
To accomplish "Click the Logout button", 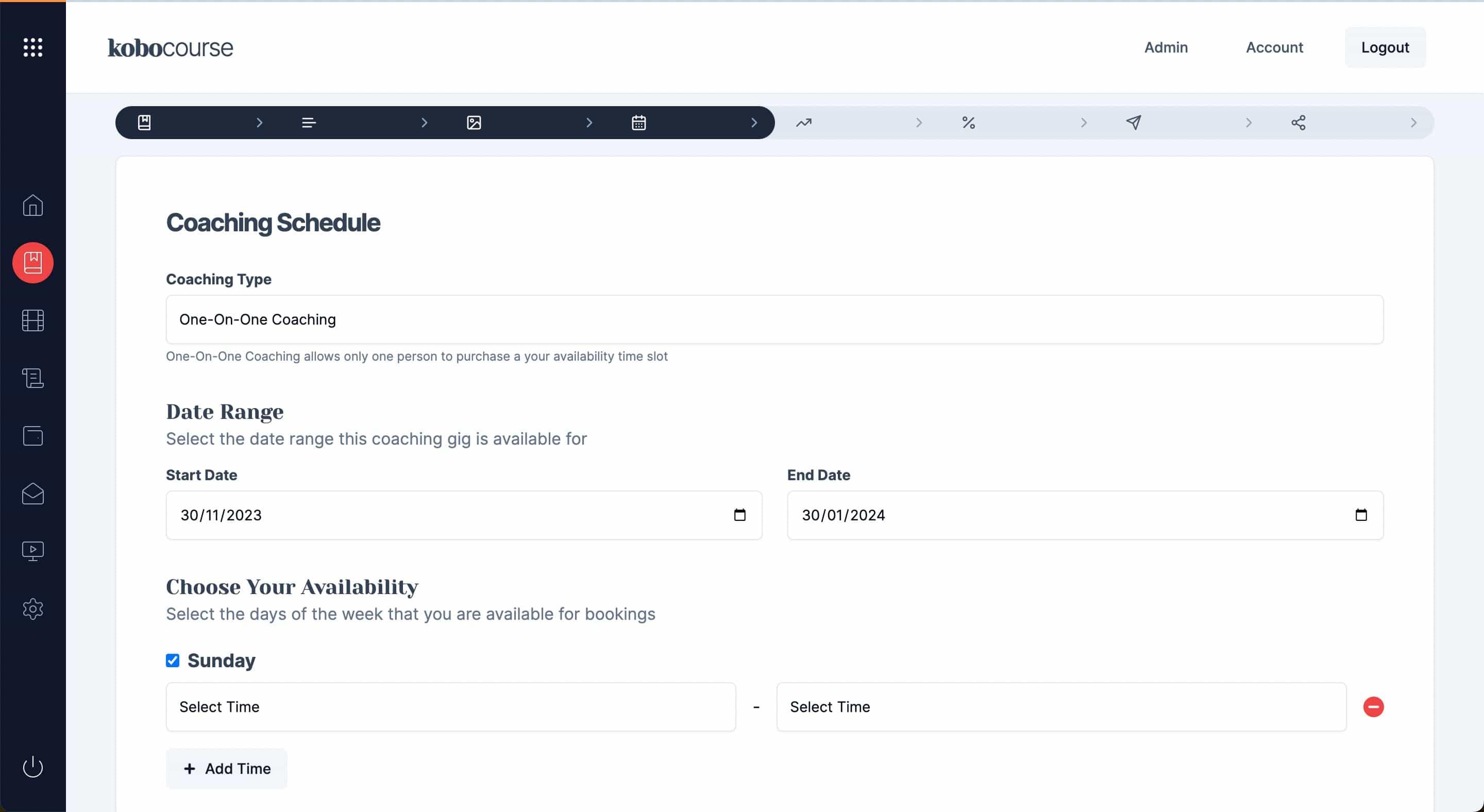I will tap(1385, 47).
